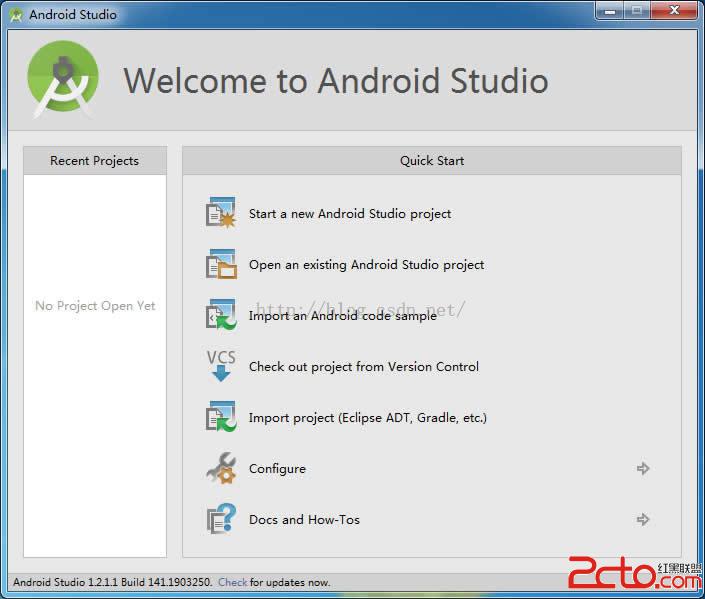The image size is (705, 599).
Task: Click the Docs and How-Tos question icon
Action: [x=221, y=519]
